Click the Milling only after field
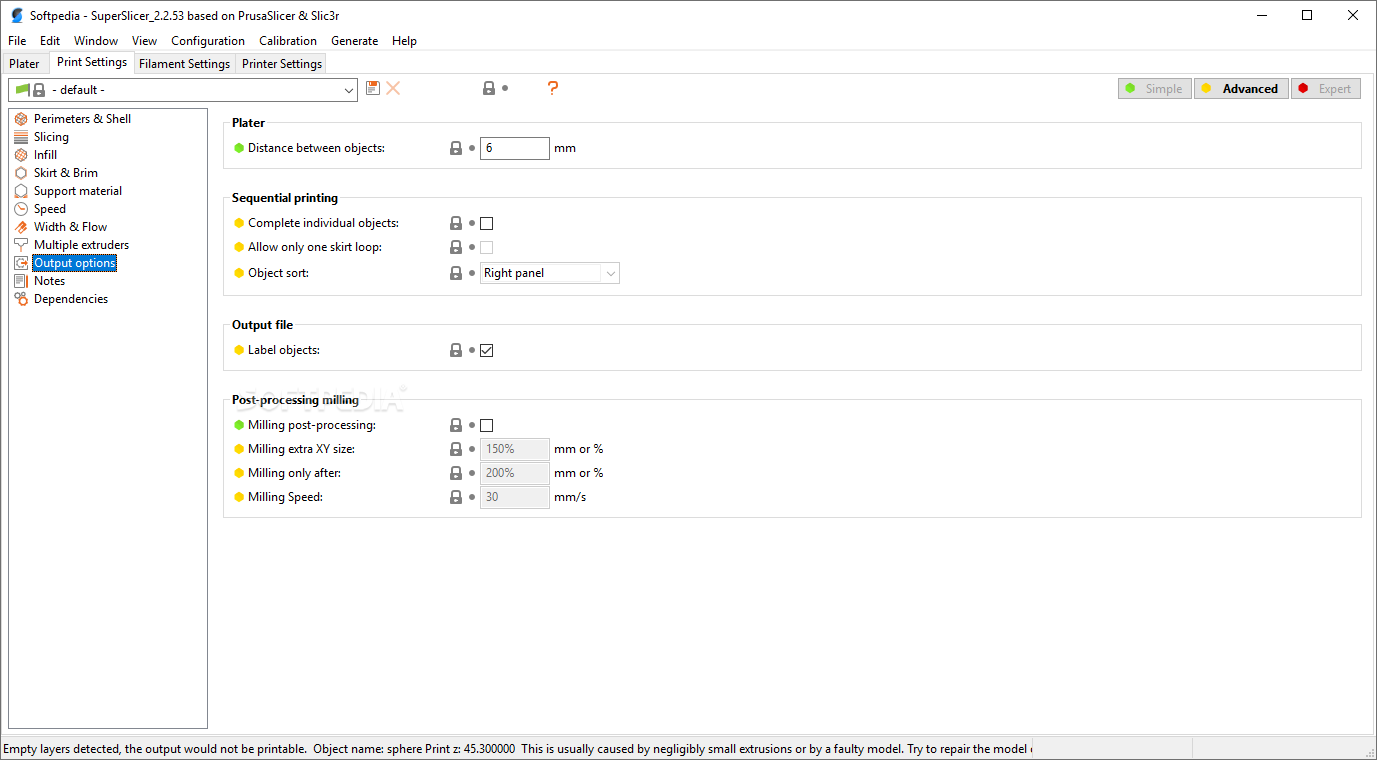The width and height of the screenshot is (1377, 760). click(x=515, y=473)
